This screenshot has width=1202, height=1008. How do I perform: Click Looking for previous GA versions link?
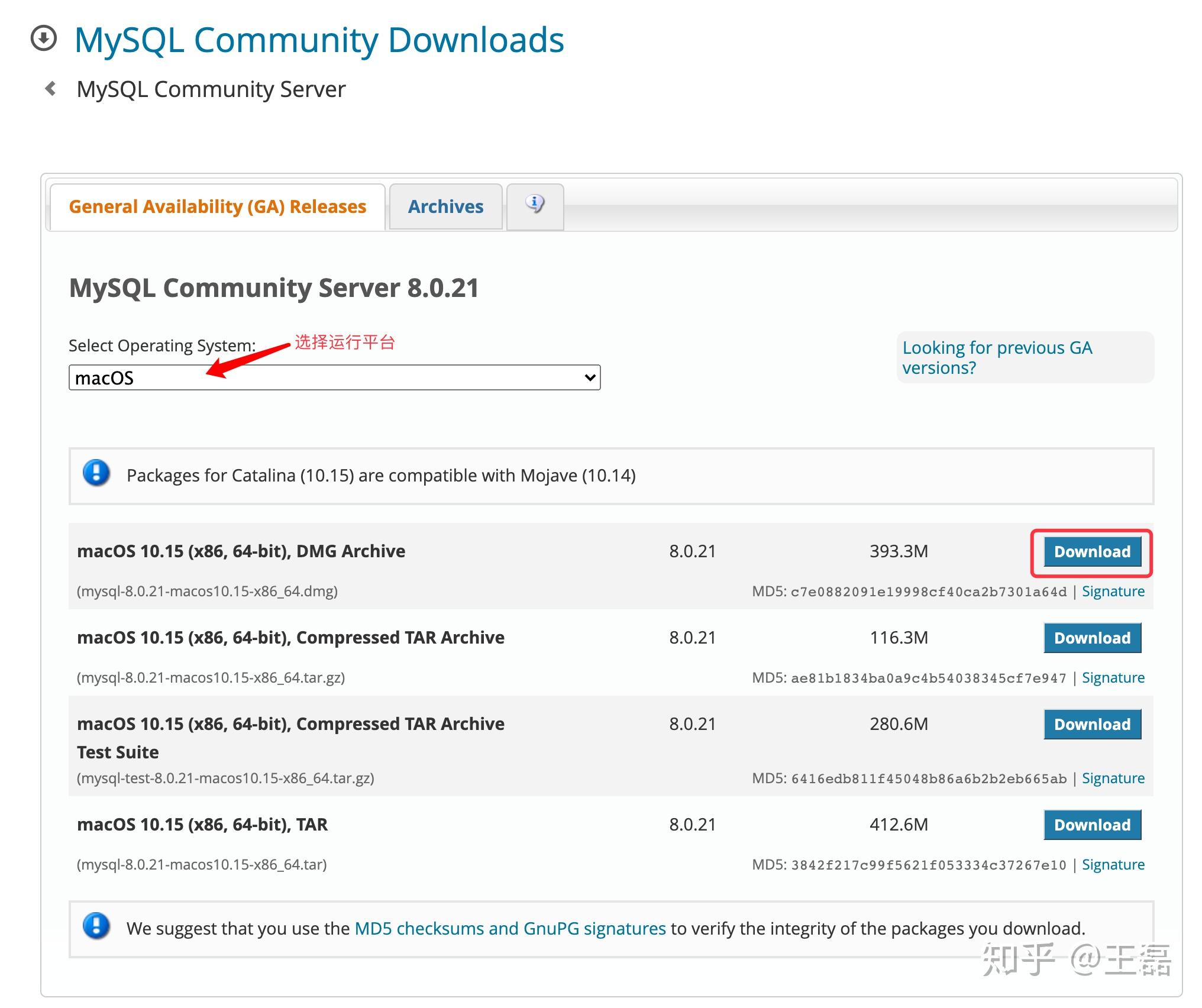pos(997,357)
